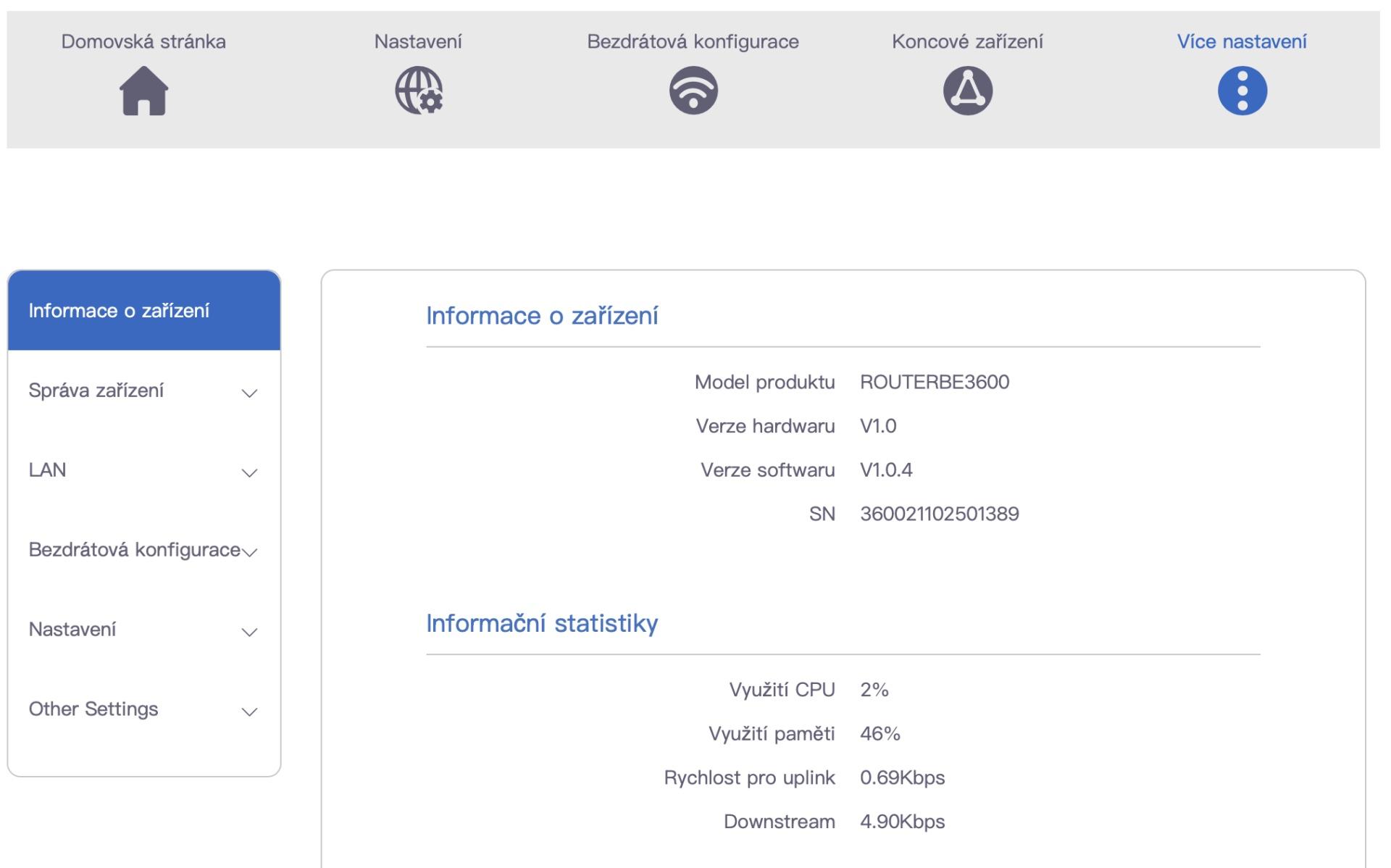Open top Bezdrátová konfigurace tab label
The width and height of the screenshot is (1391, 868).
coord(693,41)
